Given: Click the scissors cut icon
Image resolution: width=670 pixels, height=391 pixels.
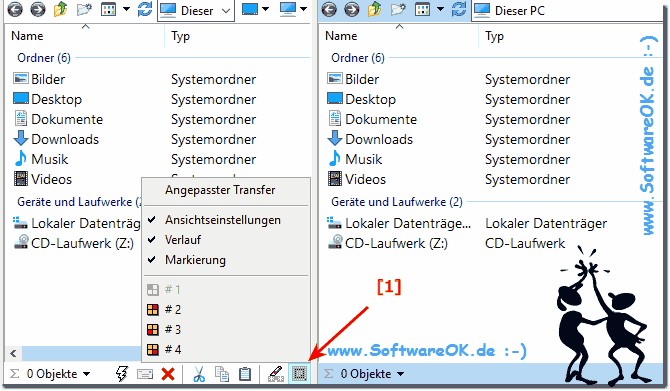Looking at the screenshot, I should point(199,374).
